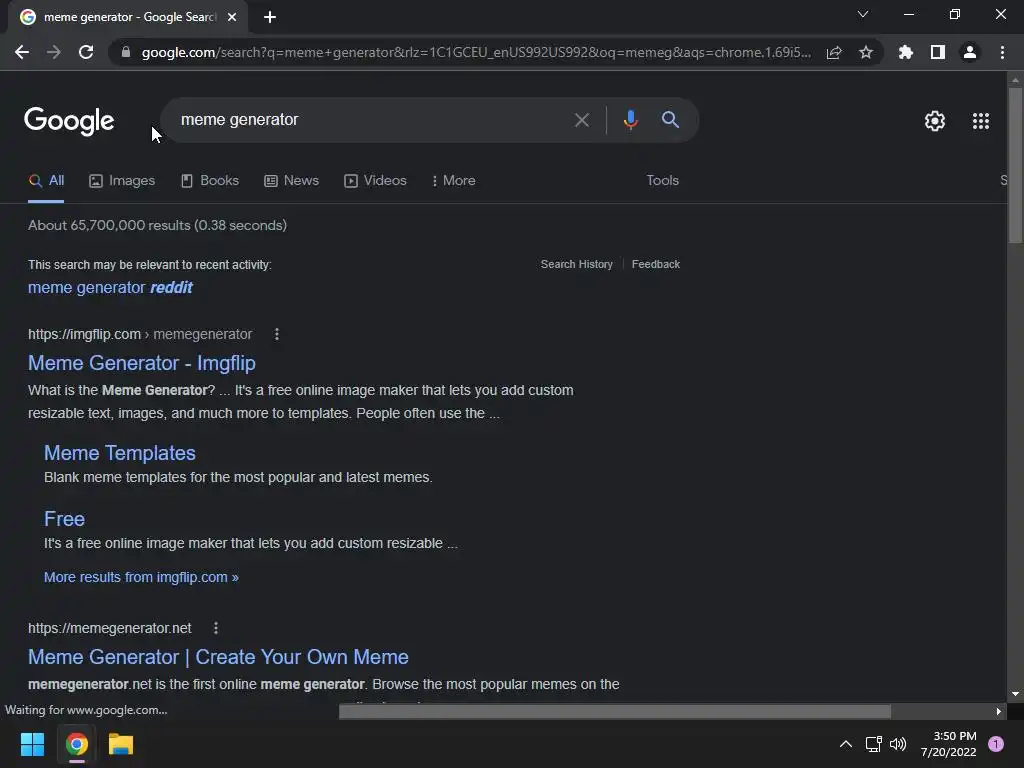This screenshot has height=768, width=1024.
Task: Open the network tray icon
Action: coord(873,744)
